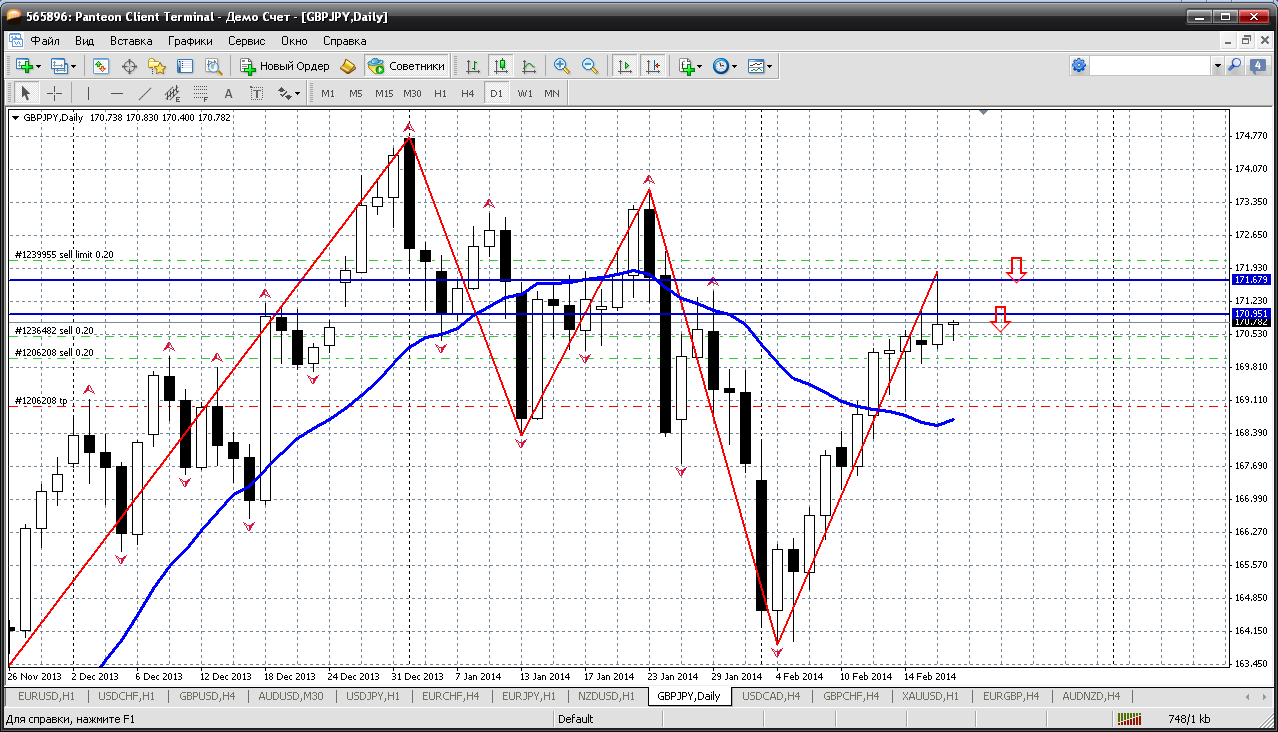
Task: Select the equidistant channel tool
Action: point(173,93)
